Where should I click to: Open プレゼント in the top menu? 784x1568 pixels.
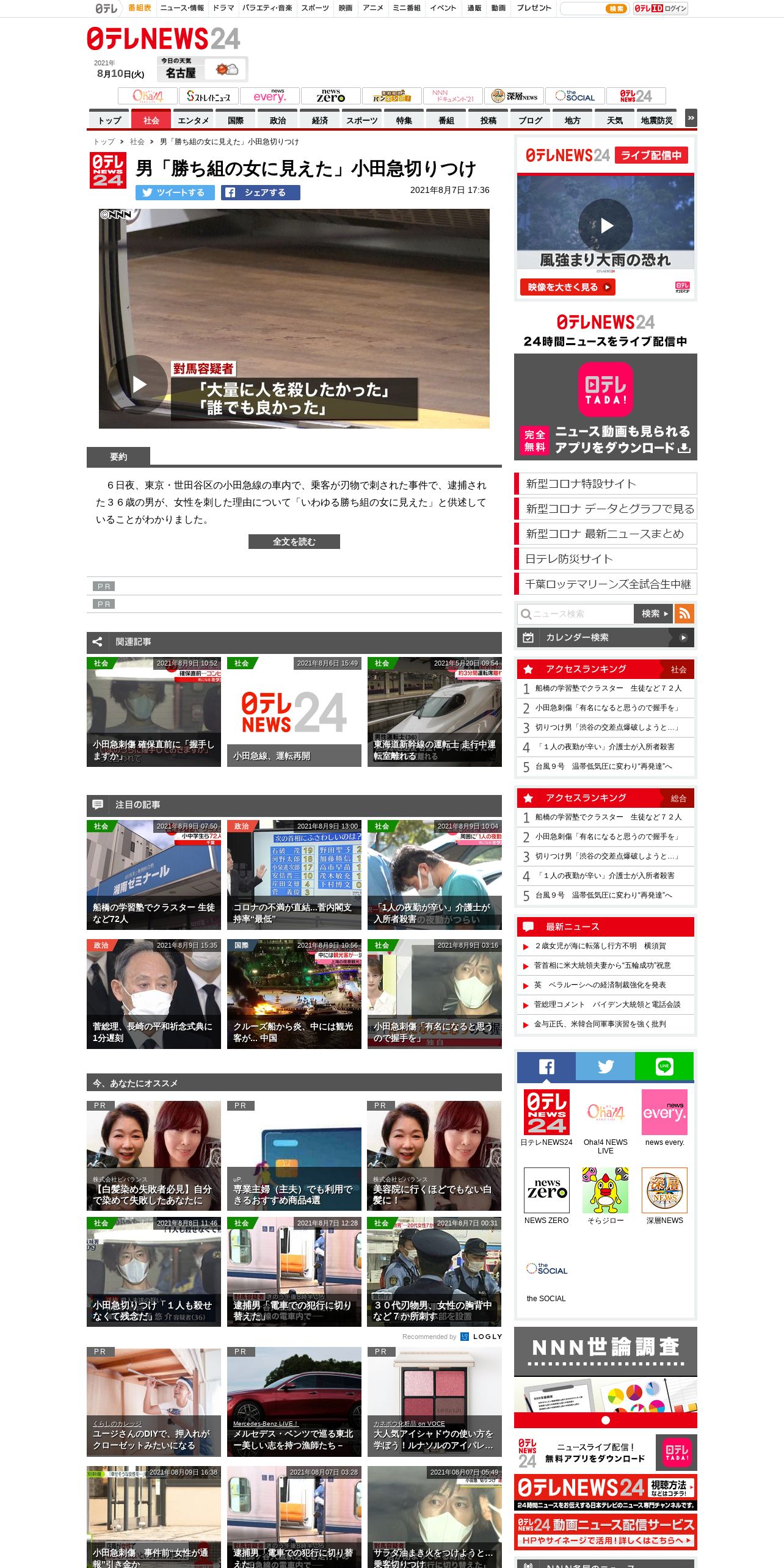[534, 8]
